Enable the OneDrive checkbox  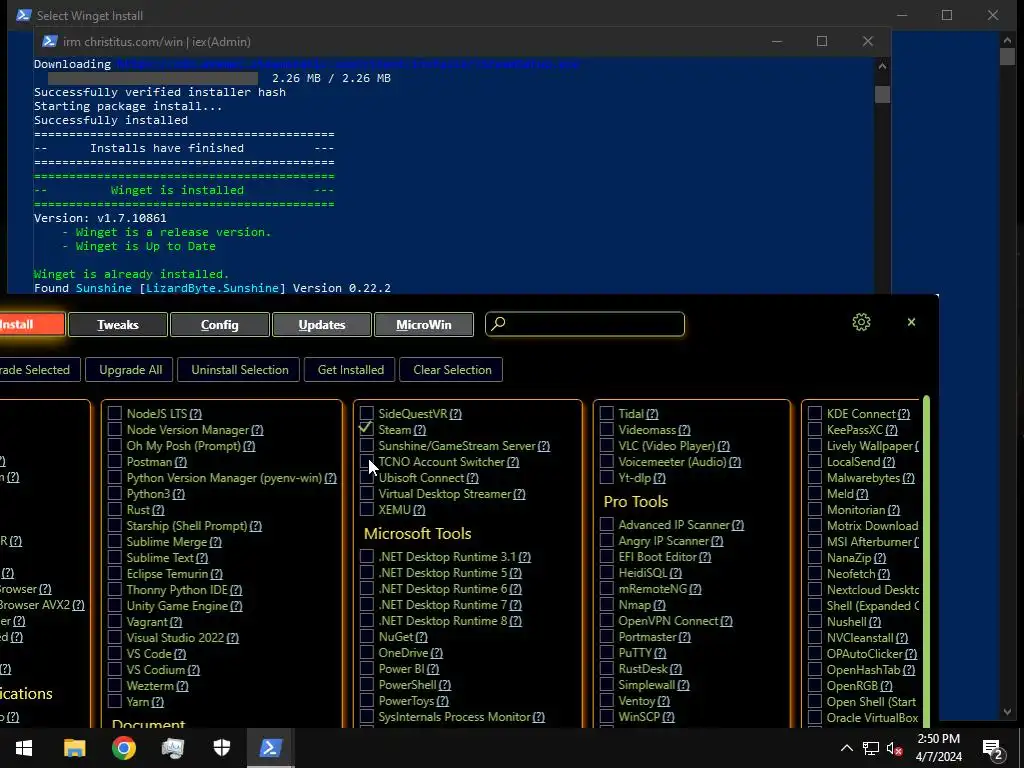click(366, 652)
